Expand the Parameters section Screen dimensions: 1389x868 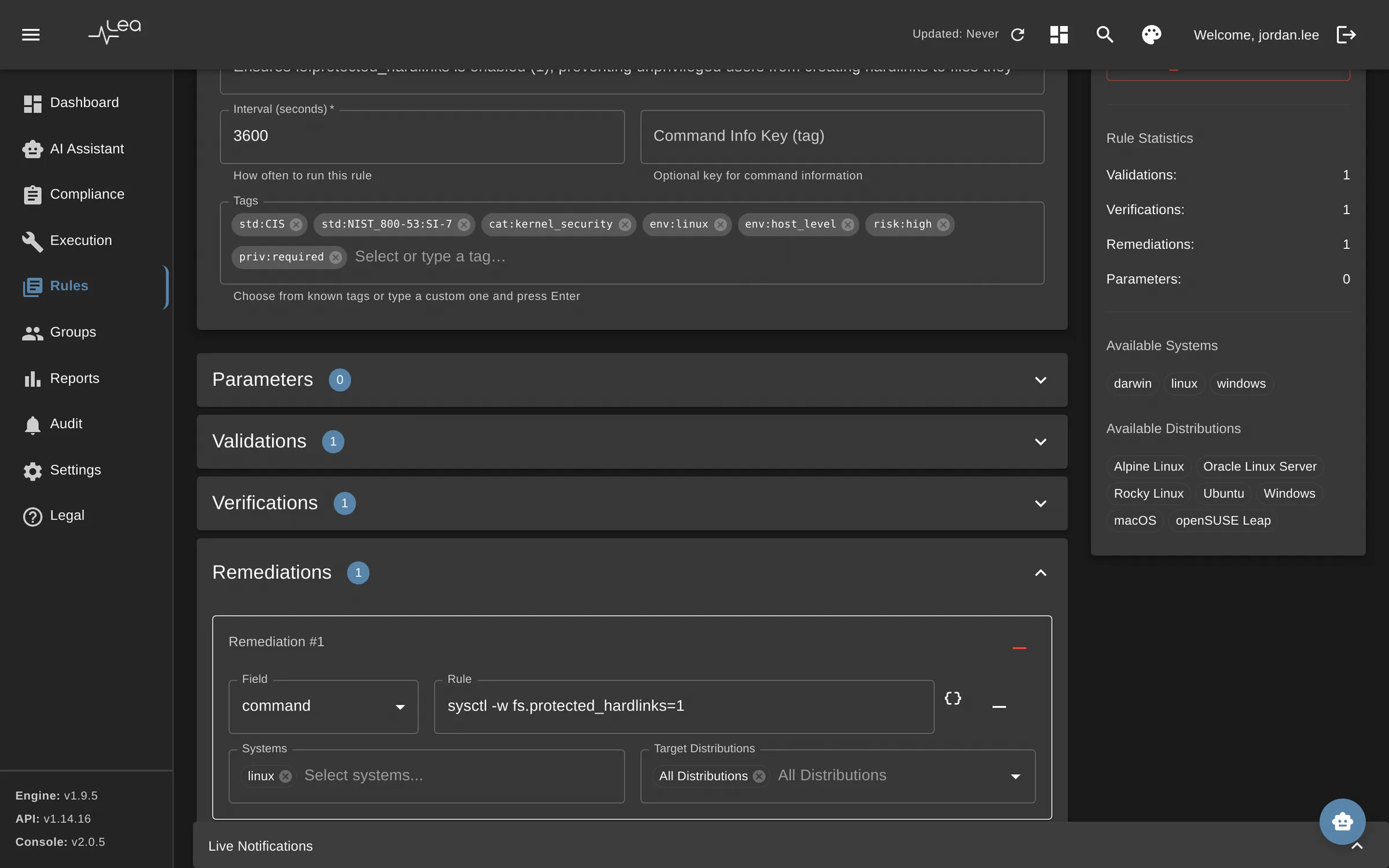coord(631,380)
